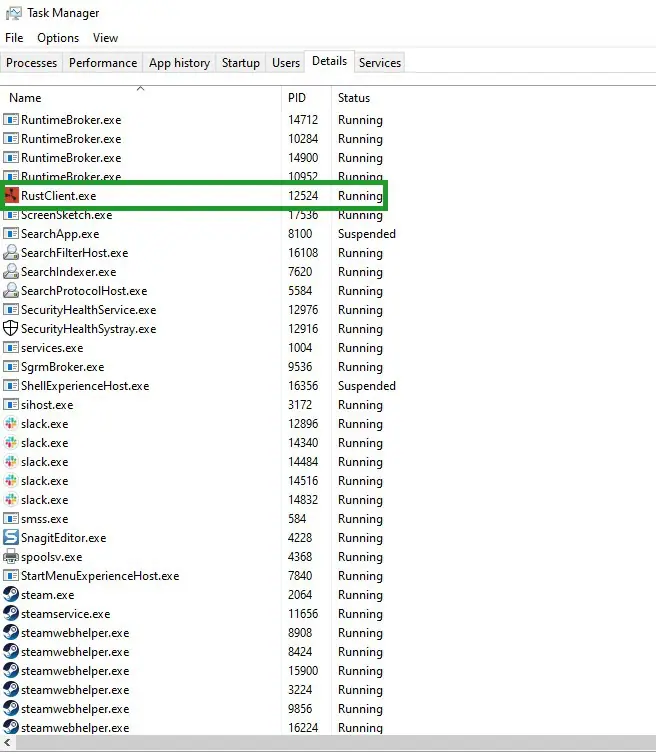The image size is (656, 754).
Task: Sort by the PID column header
Action: pyautogui.click(x=306, y=98)
